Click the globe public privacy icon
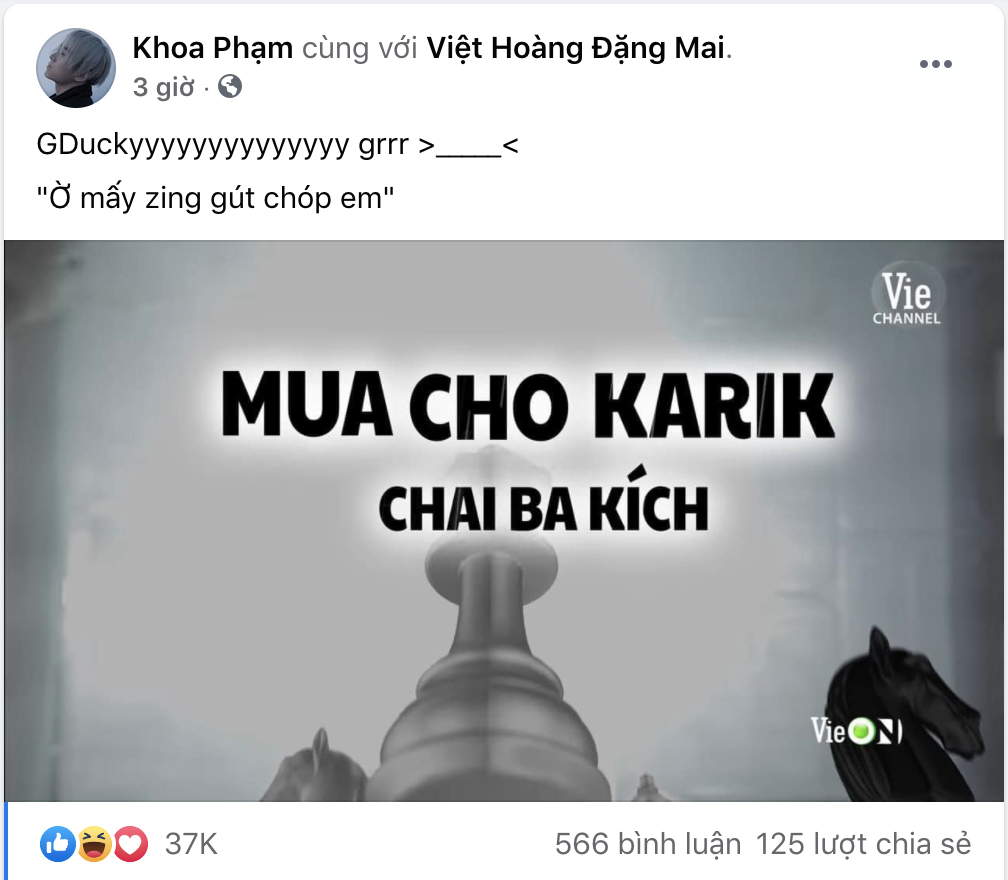The height and width of the screenshot is (880, 1008). [230, 86]
